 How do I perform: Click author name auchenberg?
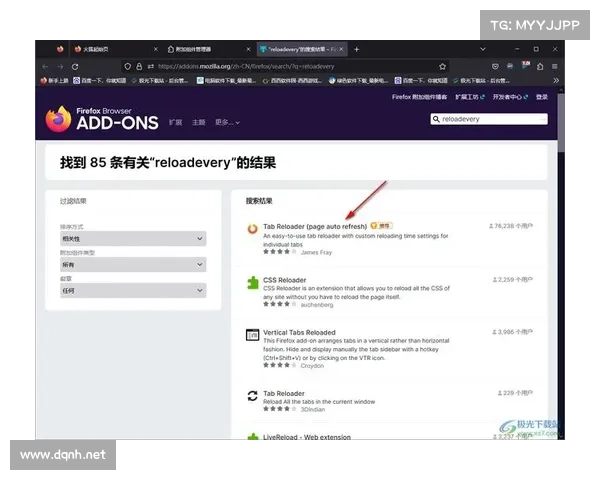(317, 305)
